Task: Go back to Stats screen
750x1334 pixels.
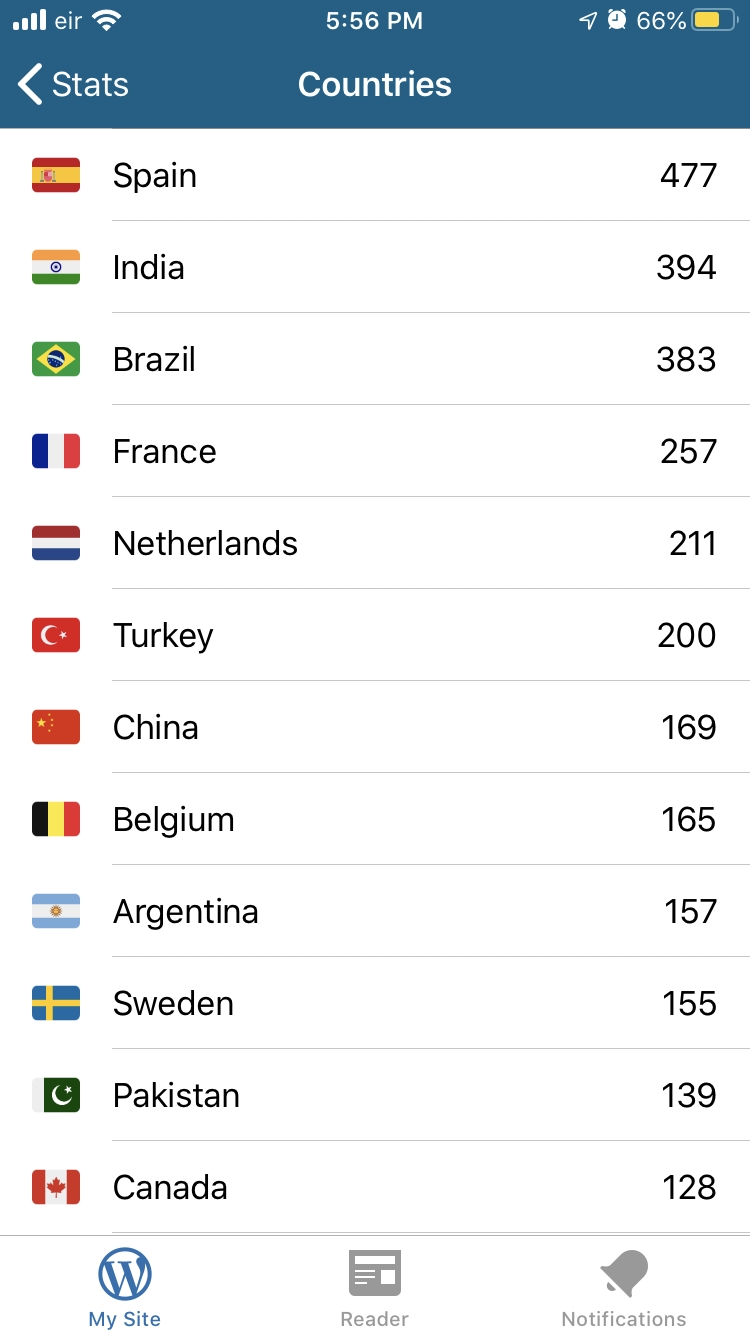Action: 74,85
